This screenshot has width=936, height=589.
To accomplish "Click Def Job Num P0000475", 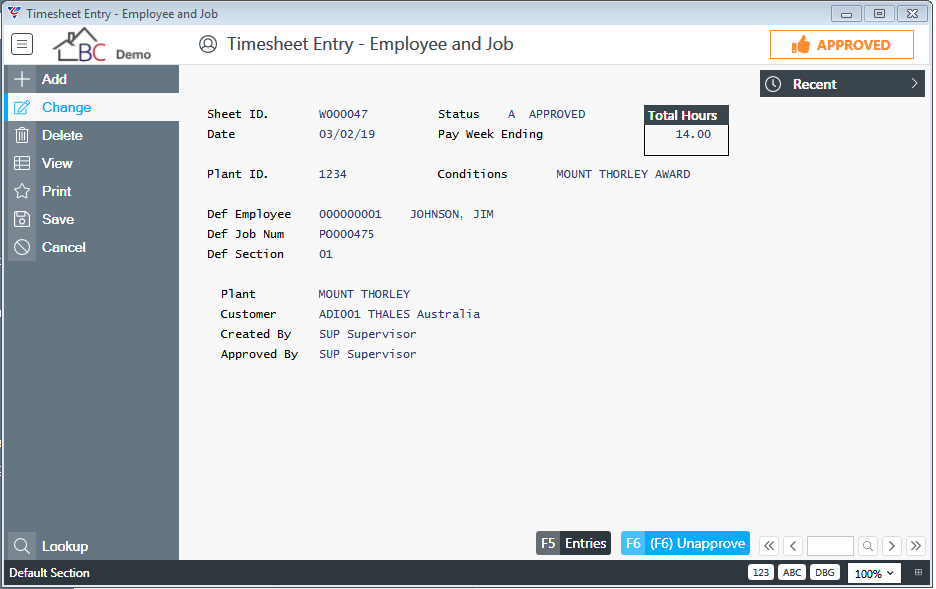I will 346,234.
